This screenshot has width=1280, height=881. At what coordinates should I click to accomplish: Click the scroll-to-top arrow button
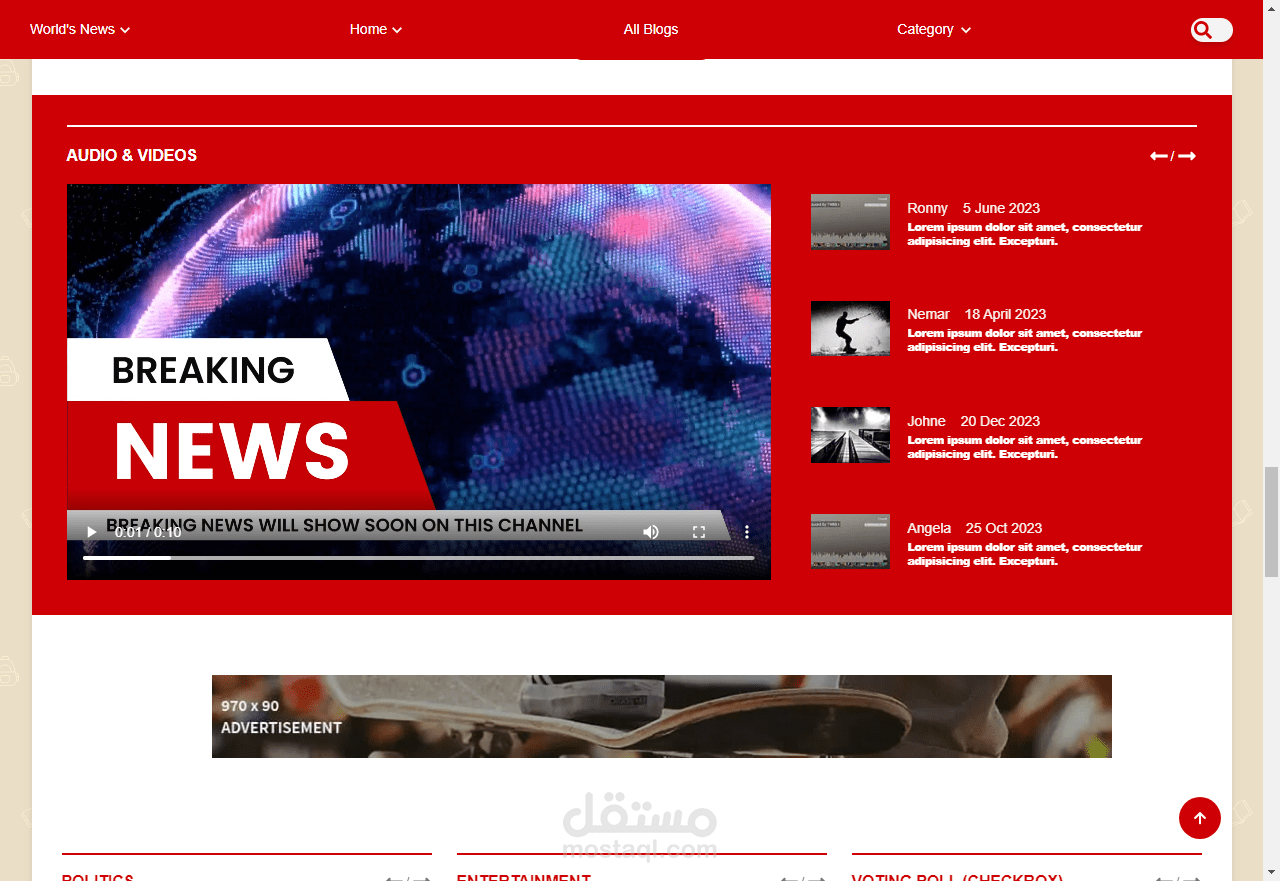pos(1200,818)
